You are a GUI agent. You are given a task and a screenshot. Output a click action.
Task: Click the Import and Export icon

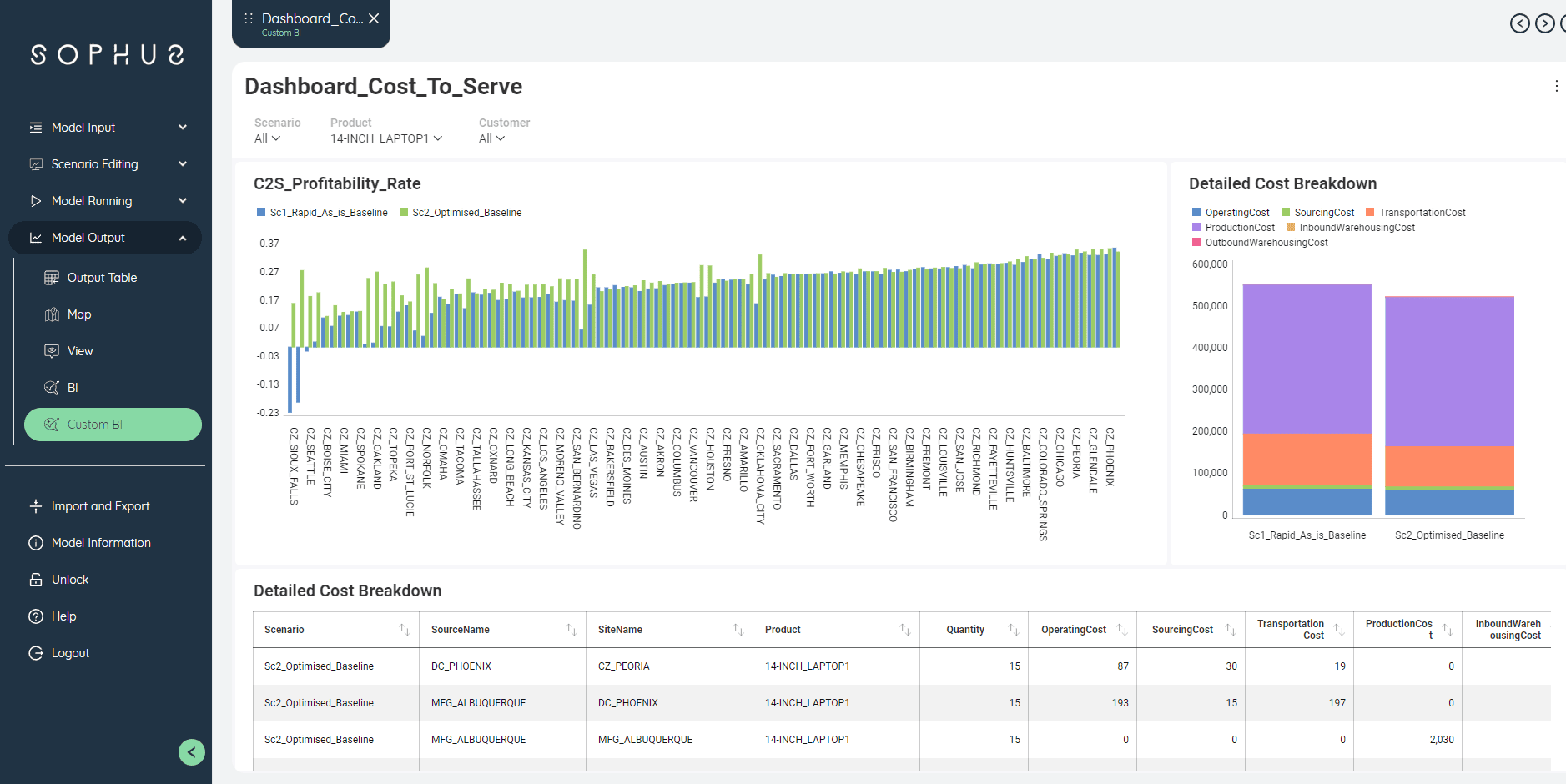[36, 506]
